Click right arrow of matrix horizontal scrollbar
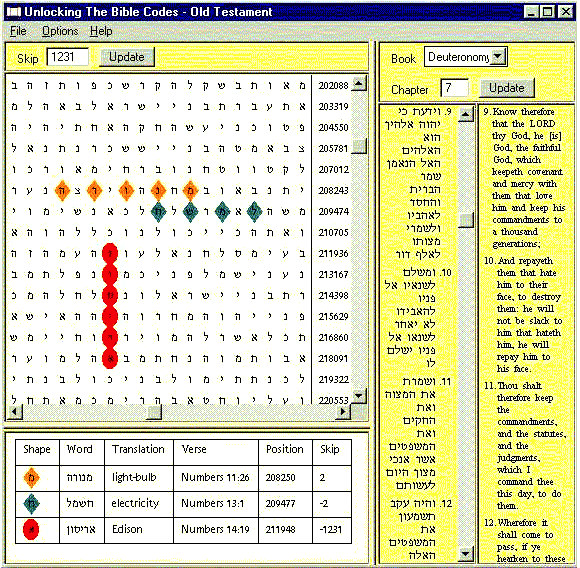The width and height of the screenshot is (580, 568). [343, 412]
